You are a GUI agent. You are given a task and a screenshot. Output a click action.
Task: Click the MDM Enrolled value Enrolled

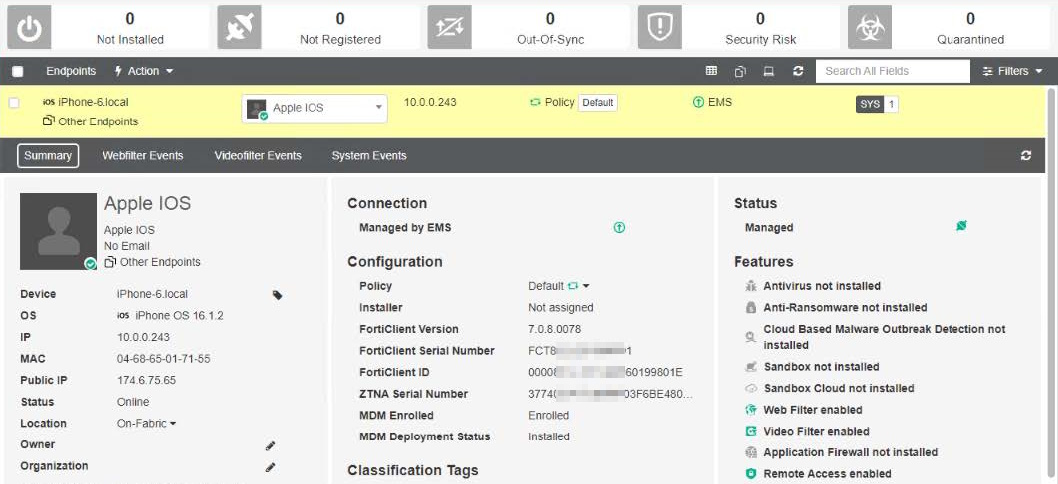point(549,415)
